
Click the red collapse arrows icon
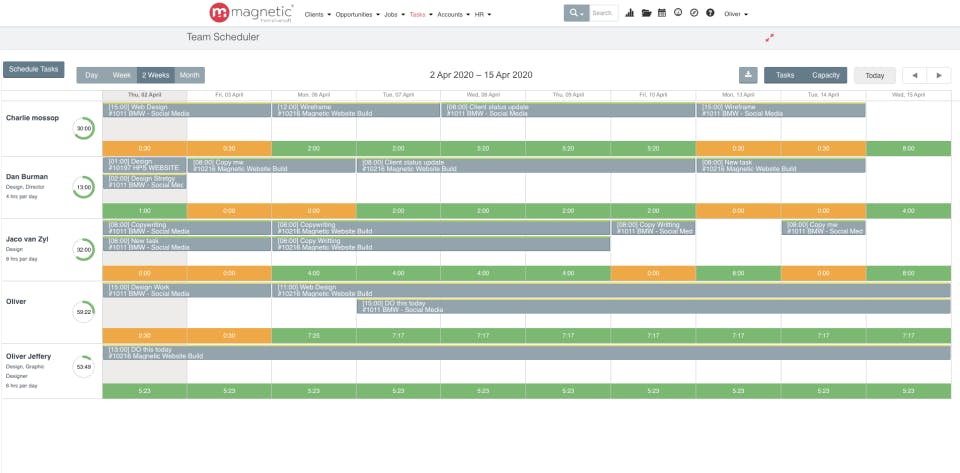(770, 38)
